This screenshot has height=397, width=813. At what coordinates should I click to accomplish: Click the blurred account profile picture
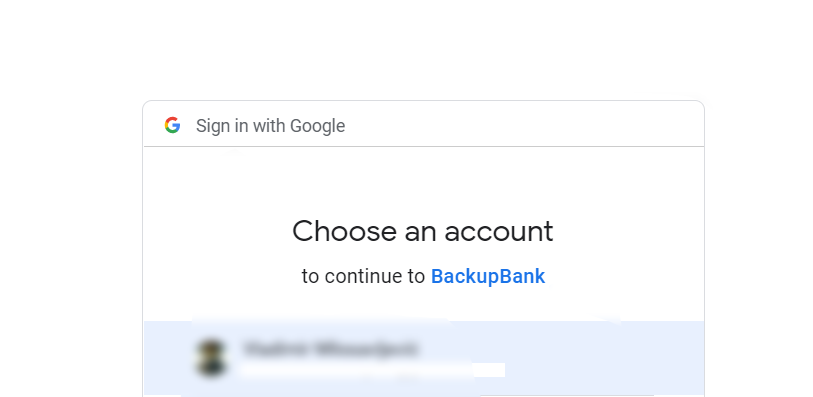click(212, 358)
